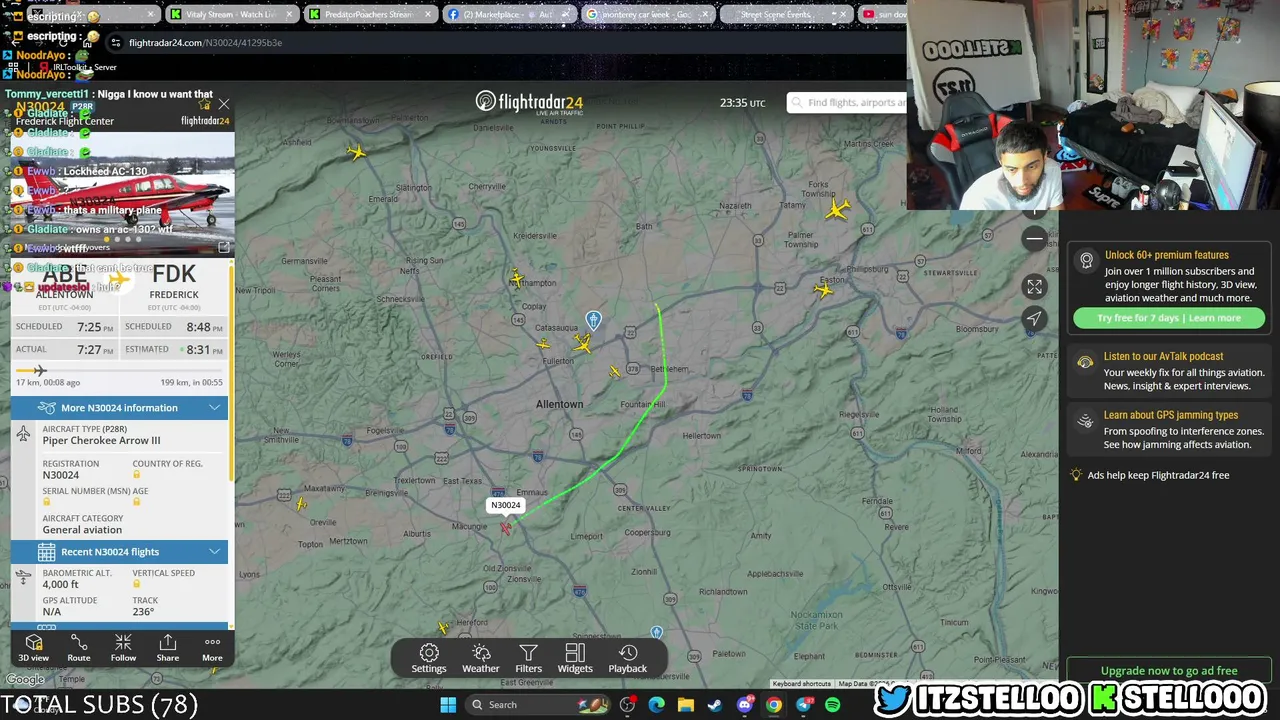The image size is (1280, 720).
Task: Close the Vitaly Stream tab
Action: point(289,15)
